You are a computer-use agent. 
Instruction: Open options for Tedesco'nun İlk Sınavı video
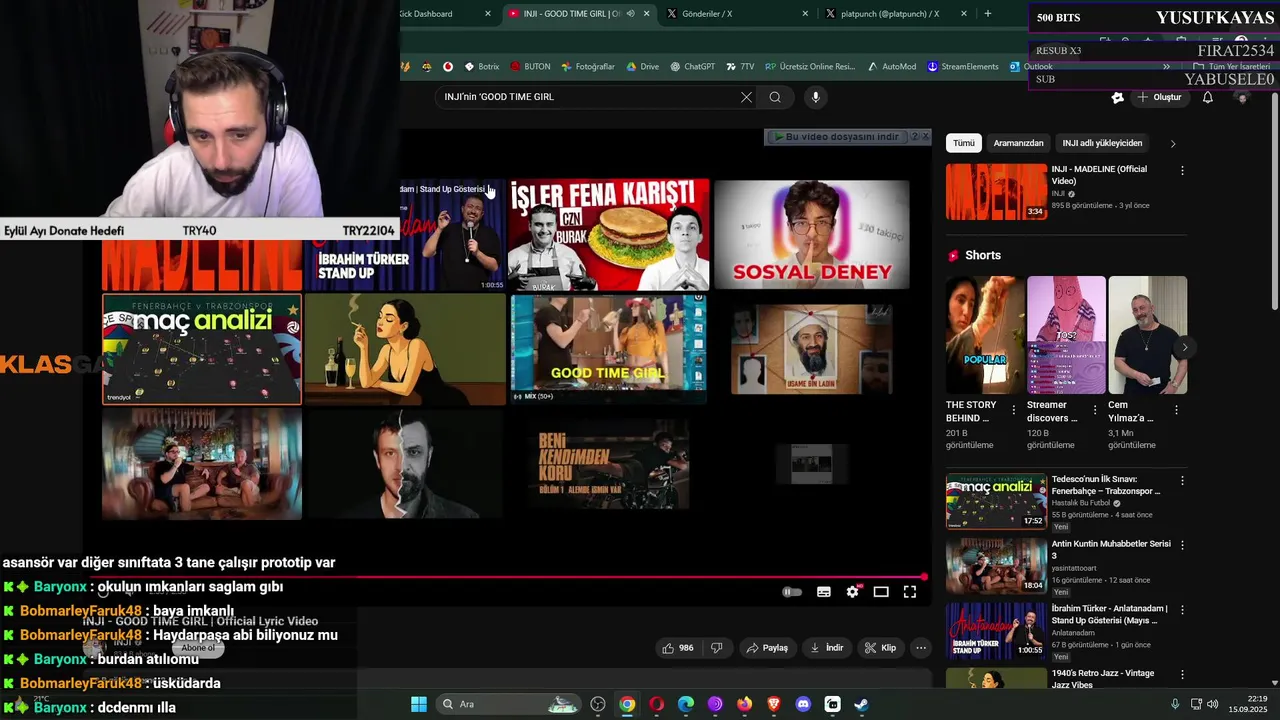pyautogui.click(x=1182, y=481)
